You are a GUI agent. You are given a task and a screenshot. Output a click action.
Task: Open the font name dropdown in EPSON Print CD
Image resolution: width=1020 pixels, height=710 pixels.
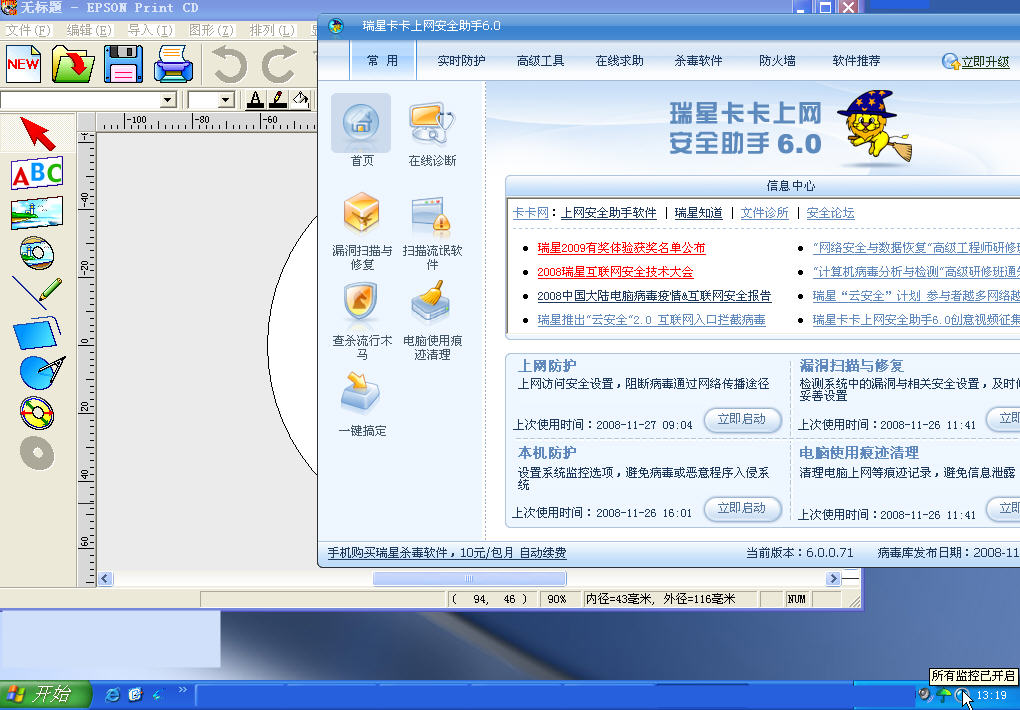tap(168, 100)
